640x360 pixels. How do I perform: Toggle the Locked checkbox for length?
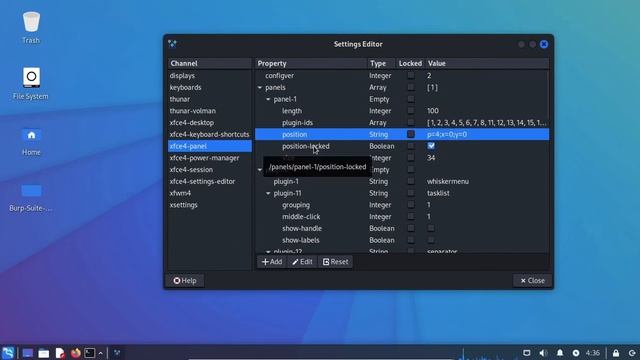(411, 111)
